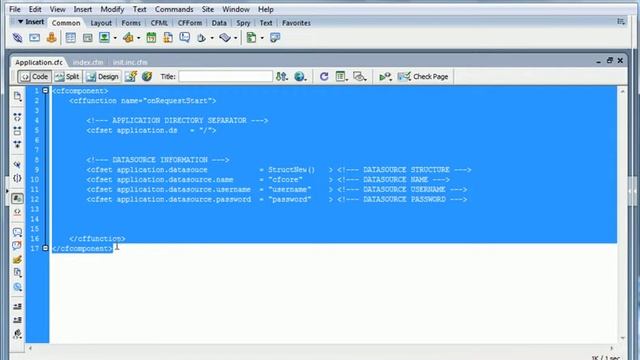The width and height of the screenshot is (640, 360).
Task: Insert a Hyperlink from the Common toolbar
Action: coord(17,38)
